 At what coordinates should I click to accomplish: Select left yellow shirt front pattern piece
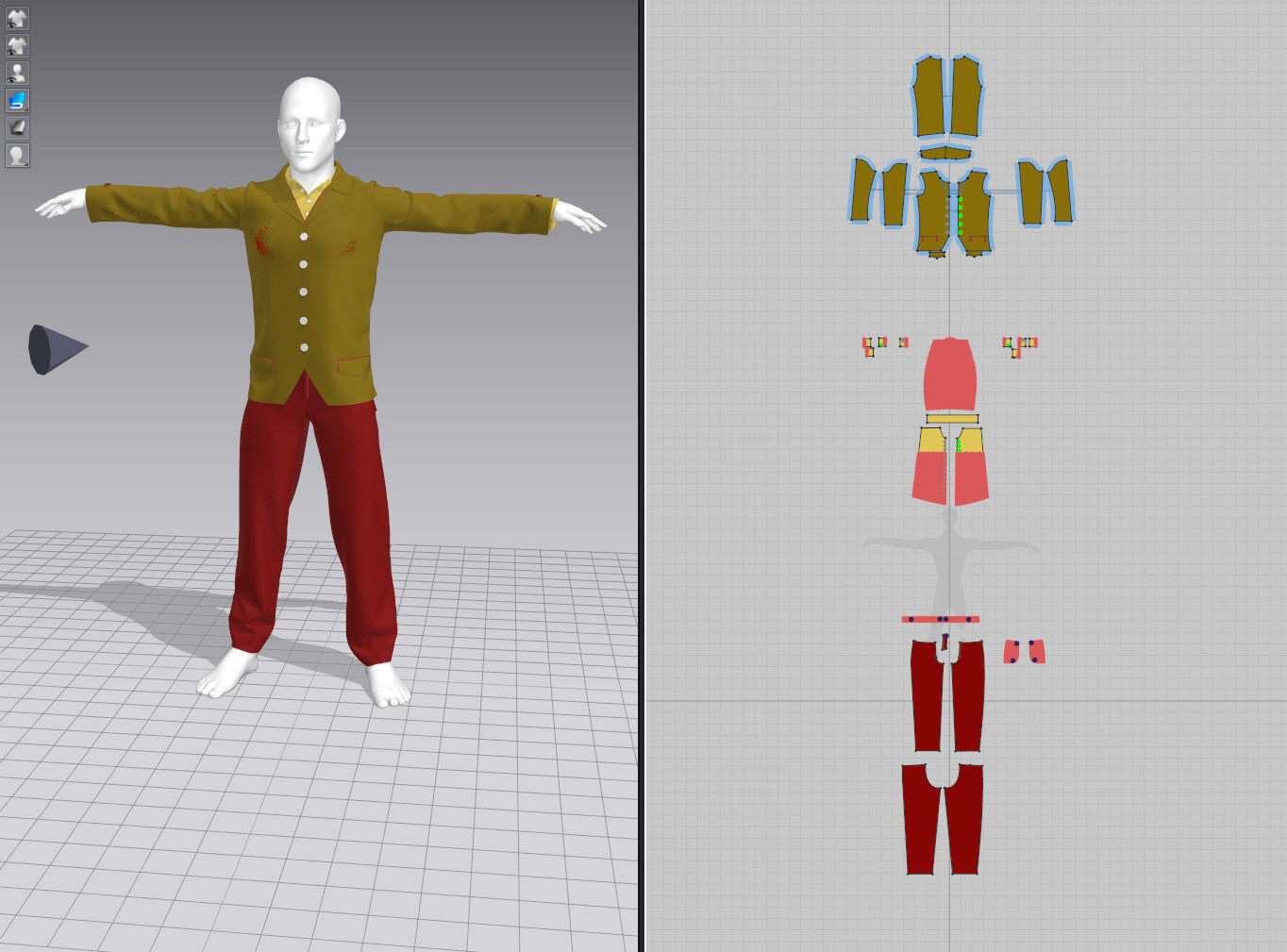pos(932,441)
